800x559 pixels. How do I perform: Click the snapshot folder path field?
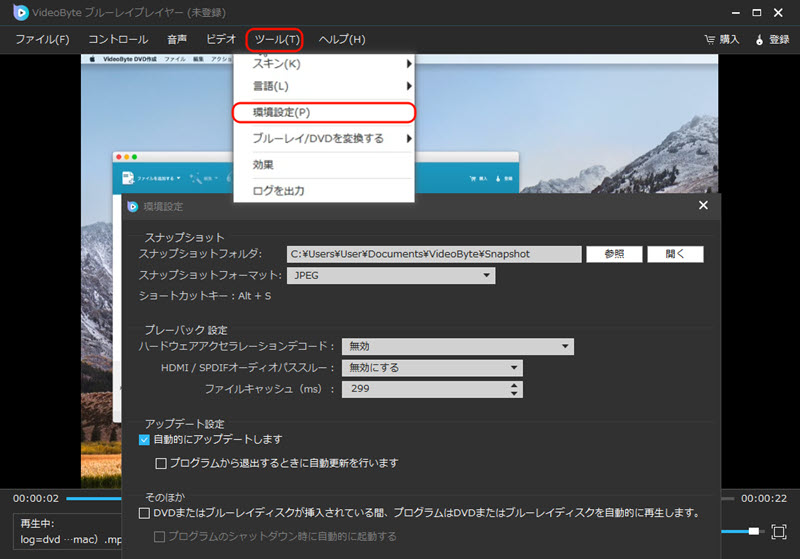click(434, 254)
